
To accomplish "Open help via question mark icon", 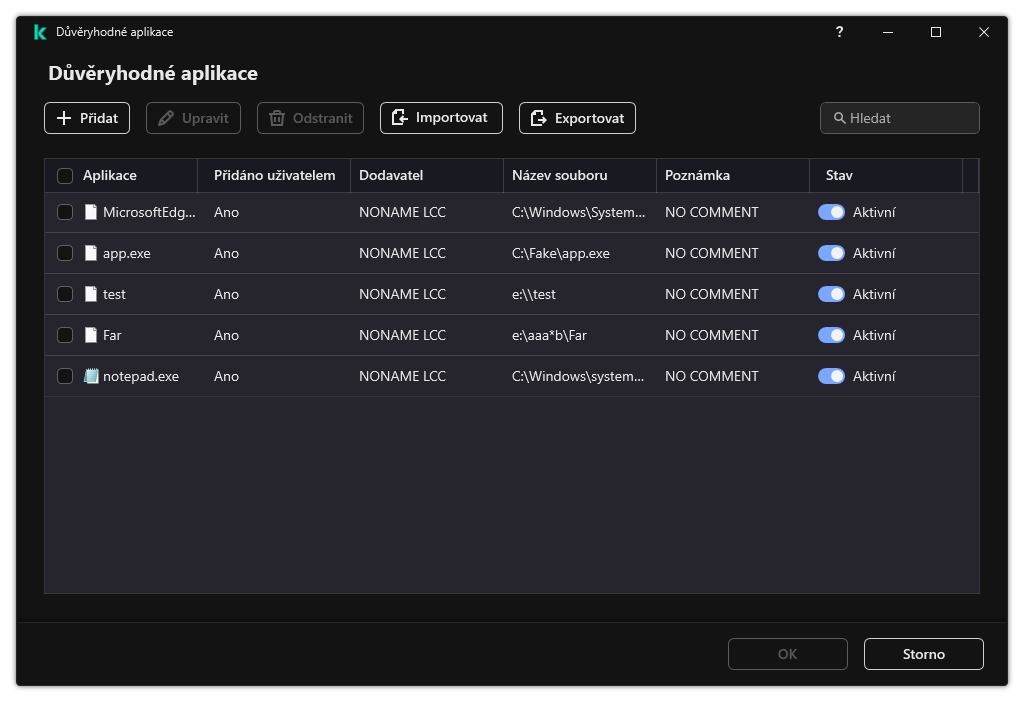I will coord(839,32).
